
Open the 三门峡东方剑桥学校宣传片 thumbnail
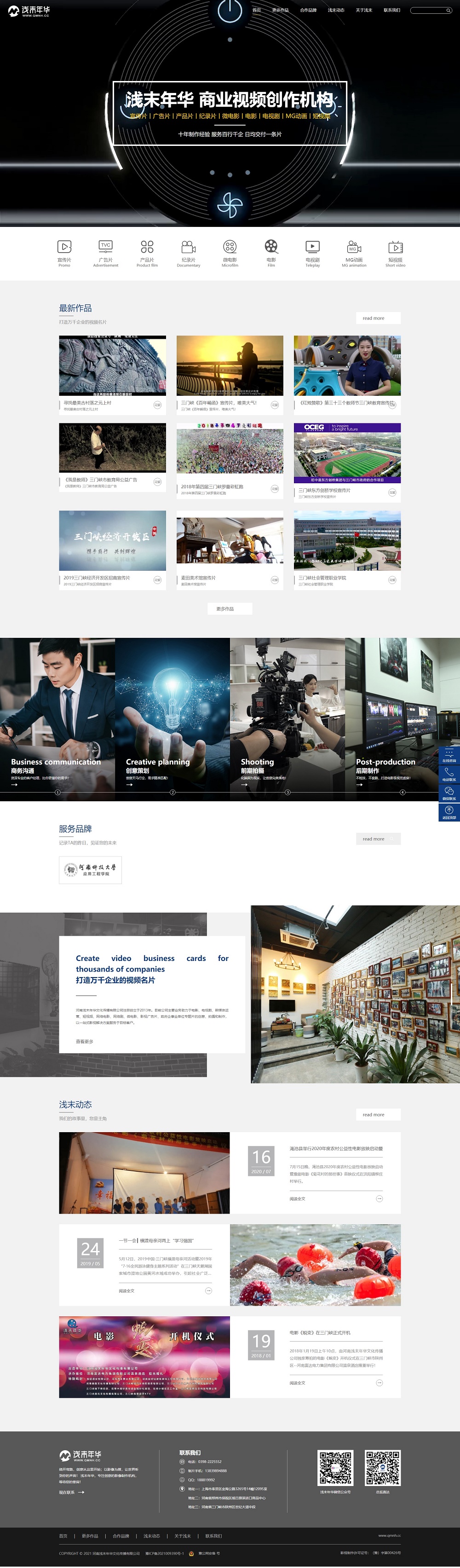347,453
